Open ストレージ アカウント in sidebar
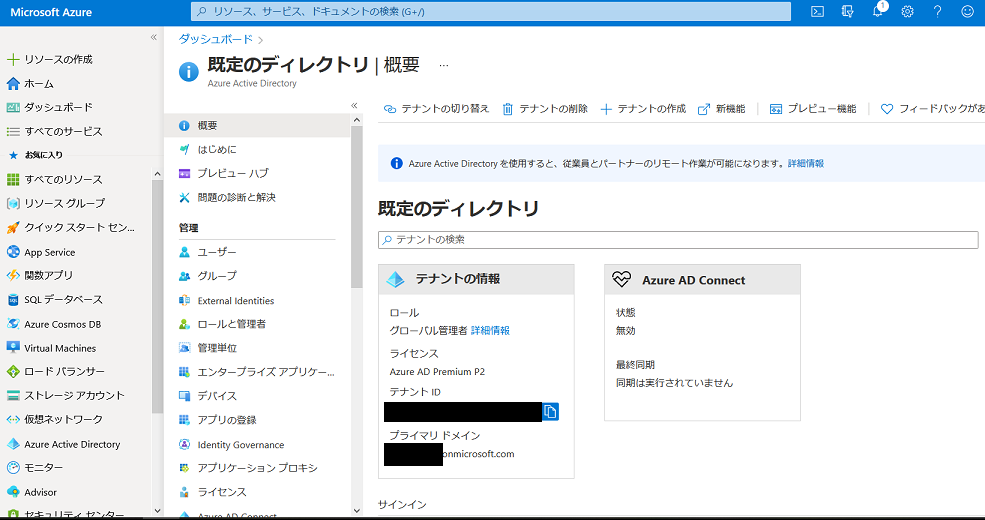The image size is (985, 520). [x=65, y=396]
